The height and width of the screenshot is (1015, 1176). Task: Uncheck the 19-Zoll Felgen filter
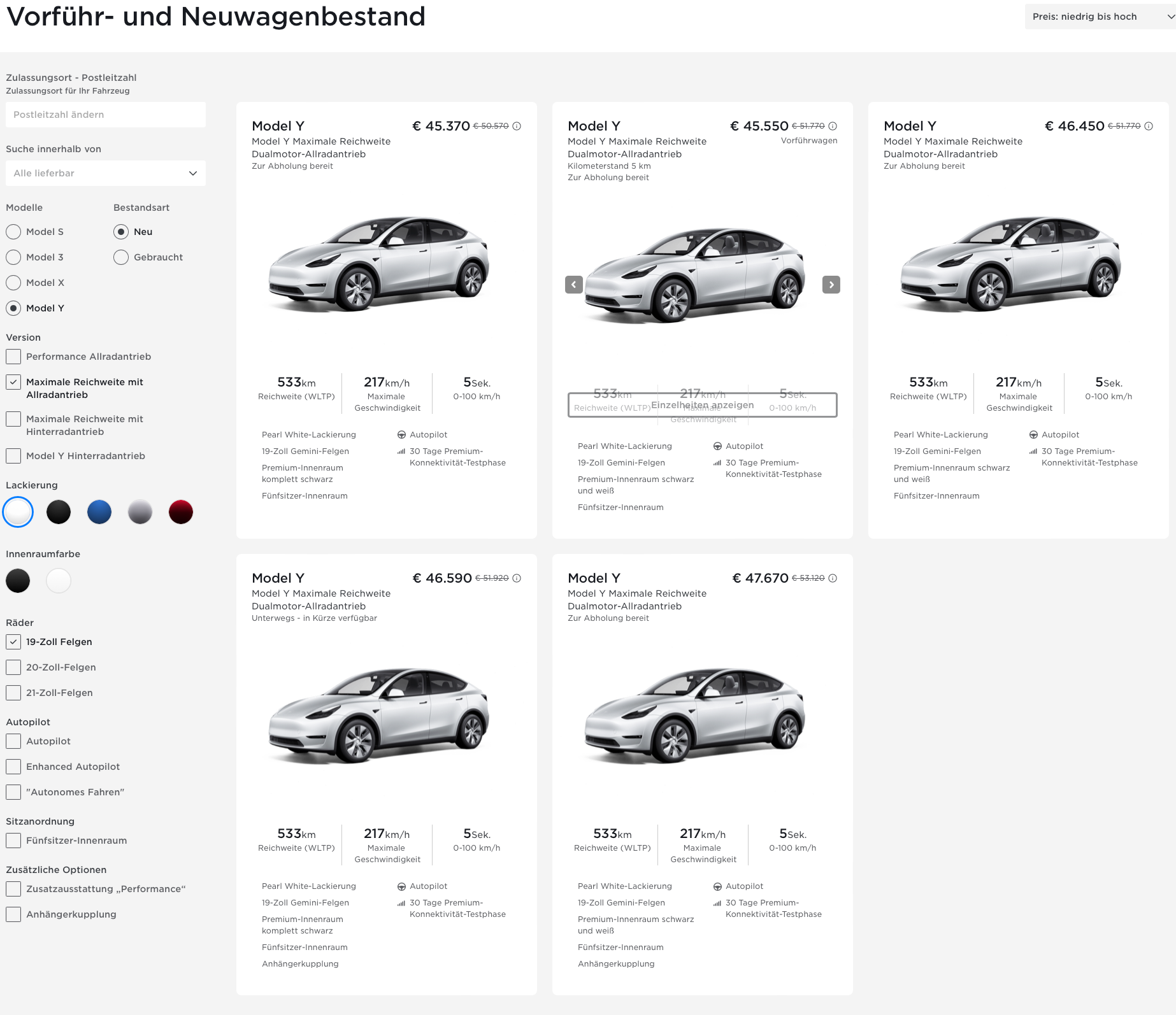(x=13, y=642)
